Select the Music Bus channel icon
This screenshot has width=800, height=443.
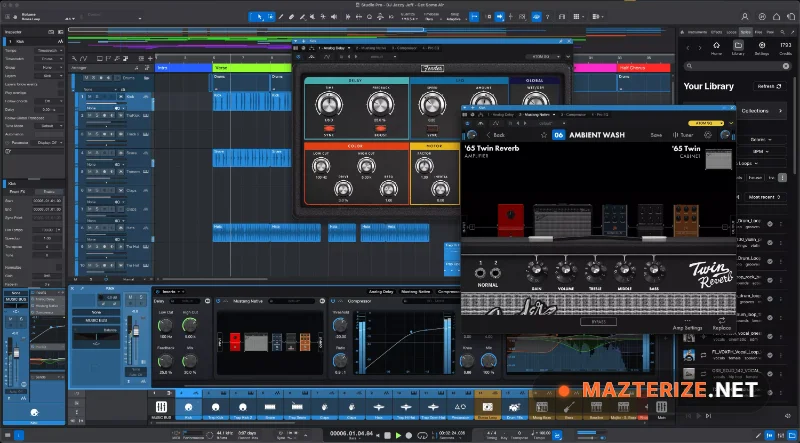[x=161, y=407]
